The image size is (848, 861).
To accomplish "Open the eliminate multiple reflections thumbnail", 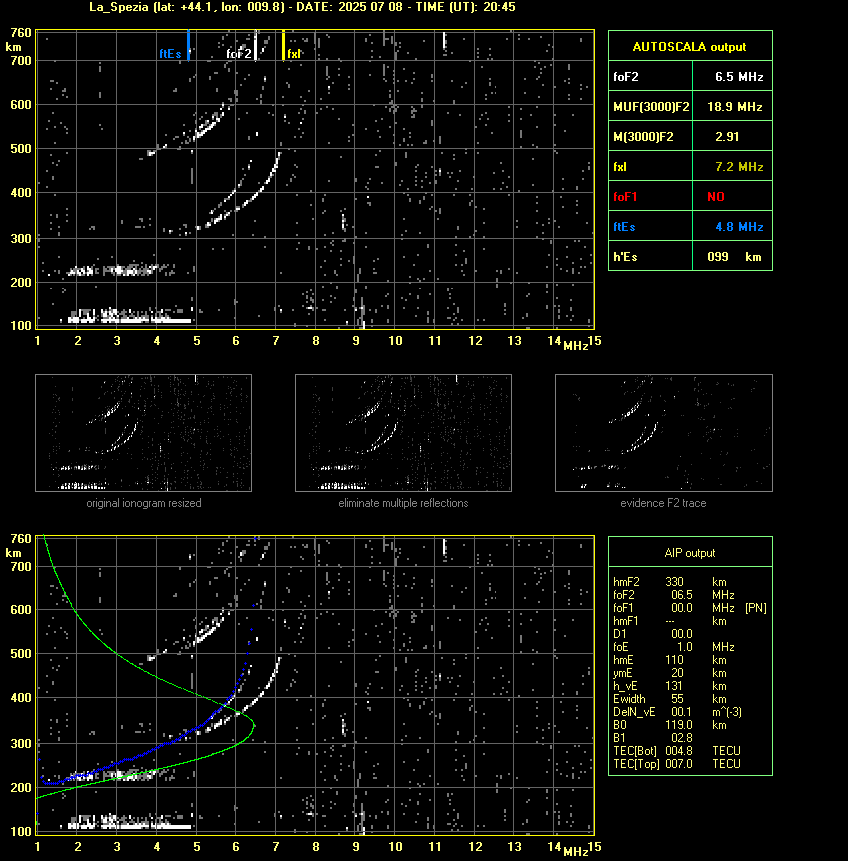I will tap(403, 433).
